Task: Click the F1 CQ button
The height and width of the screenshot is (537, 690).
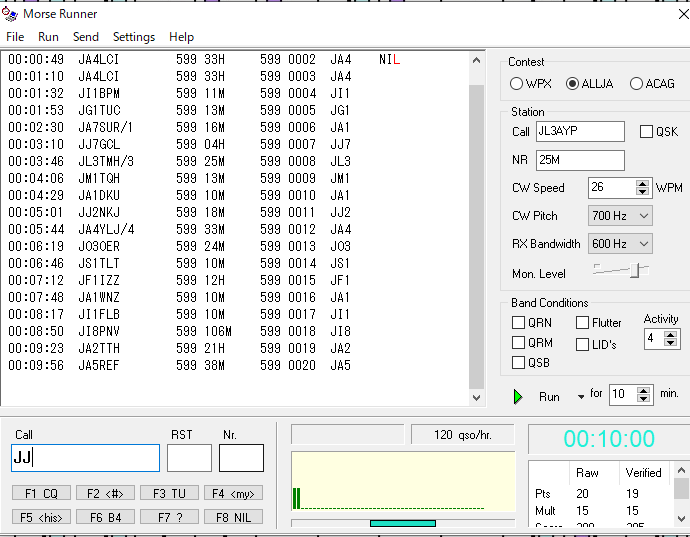Action: 41,493
